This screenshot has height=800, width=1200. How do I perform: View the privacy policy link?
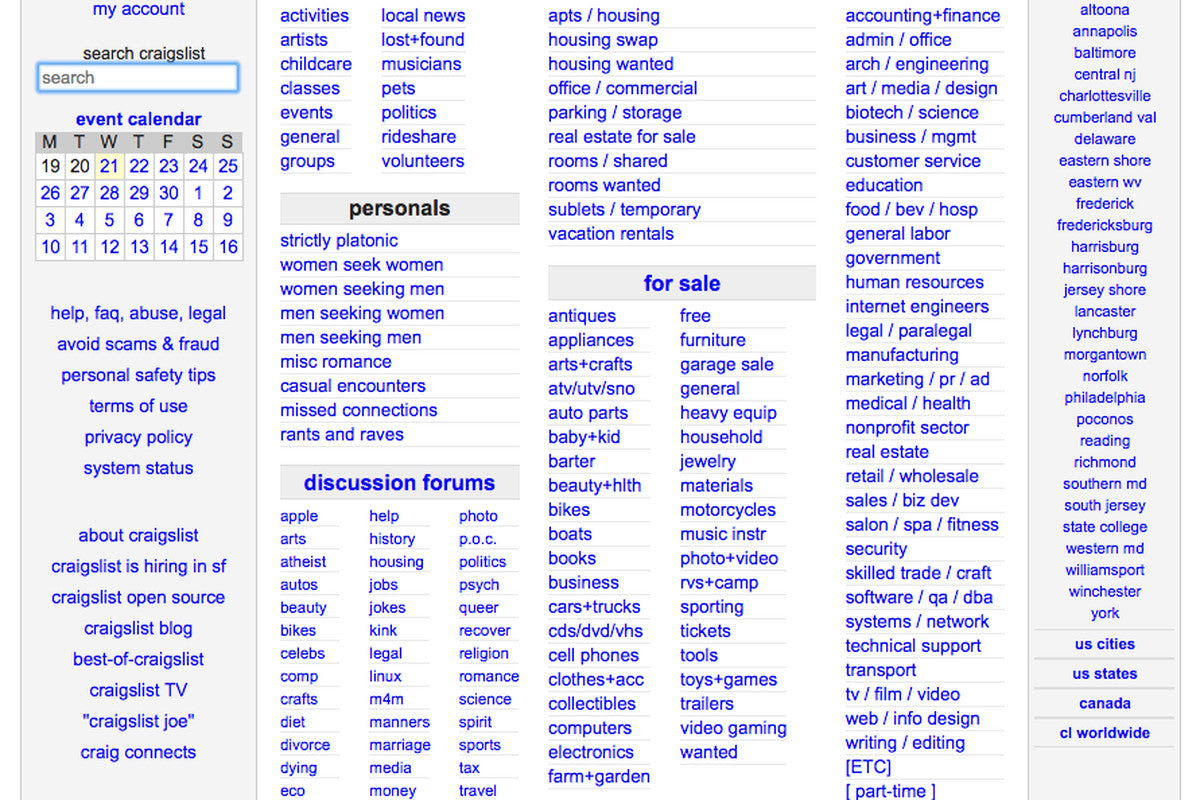click(x=138, y=437)
